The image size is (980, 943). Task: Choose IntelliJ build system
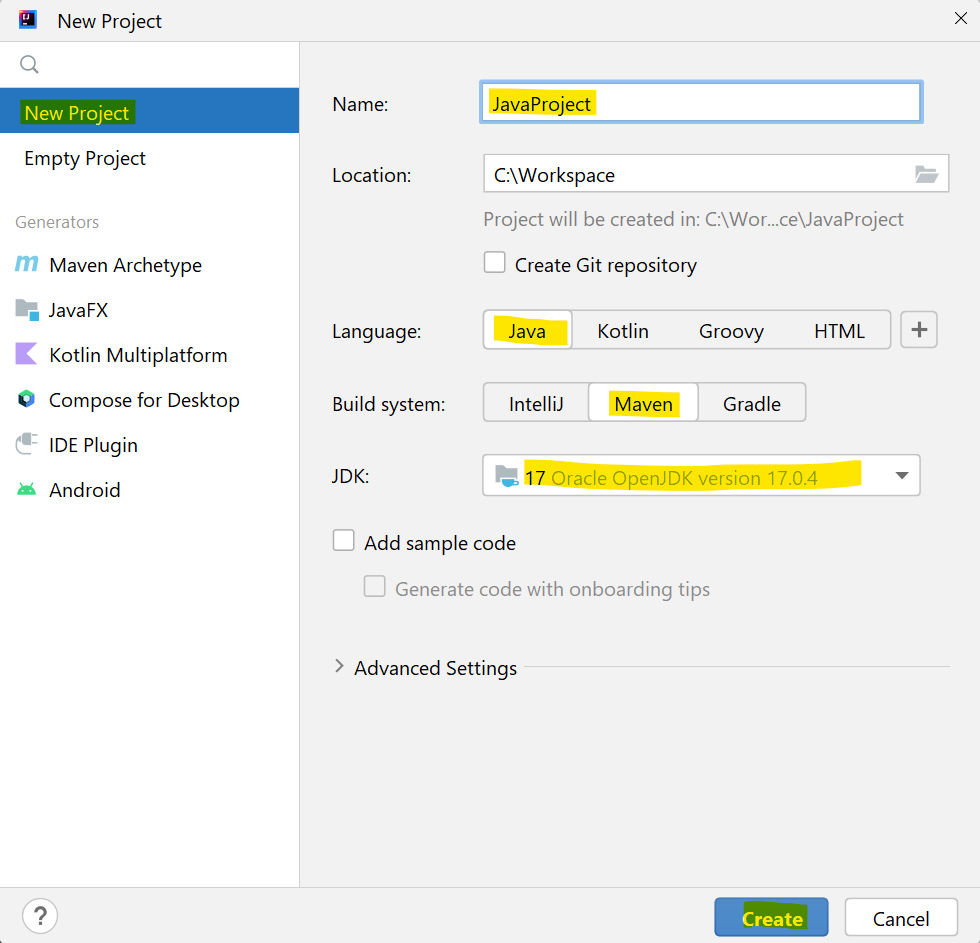pyautogui.click(x=536, y=403)
